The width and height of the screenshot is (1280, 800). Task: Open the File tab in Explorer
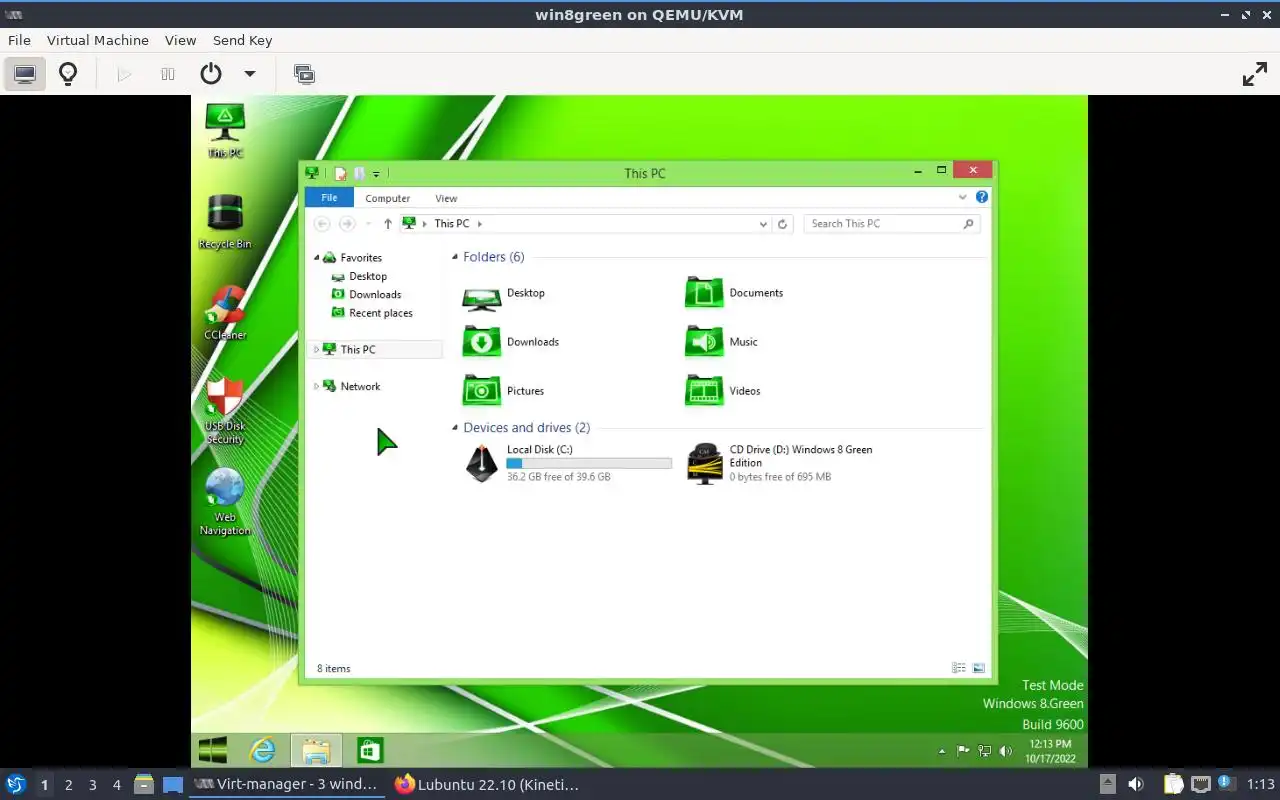click(329, 198)
